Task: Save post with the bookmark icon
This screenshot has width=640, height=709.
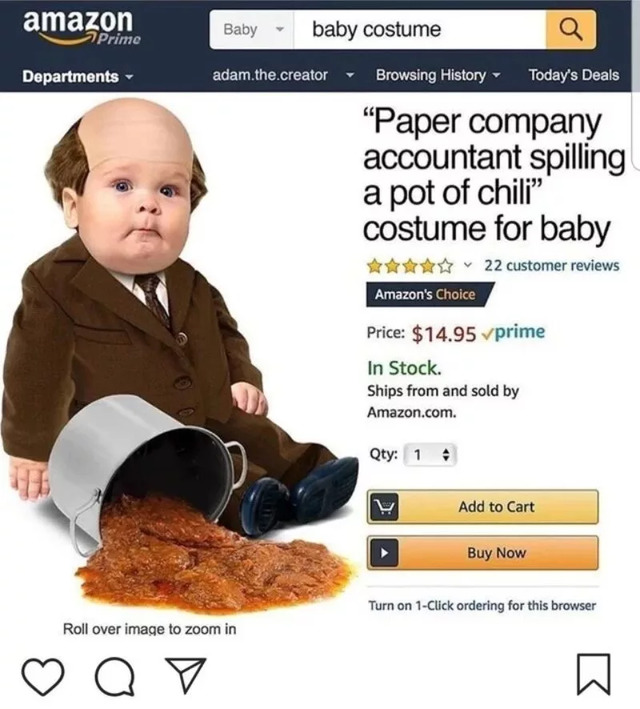Action: point(593,674)
